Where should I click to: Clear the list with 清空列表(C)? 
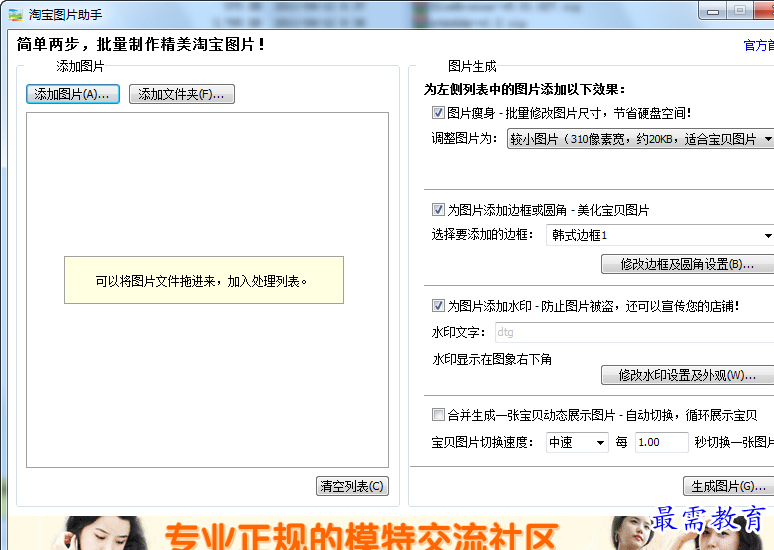pyautogui.click(x=352, y=486)
